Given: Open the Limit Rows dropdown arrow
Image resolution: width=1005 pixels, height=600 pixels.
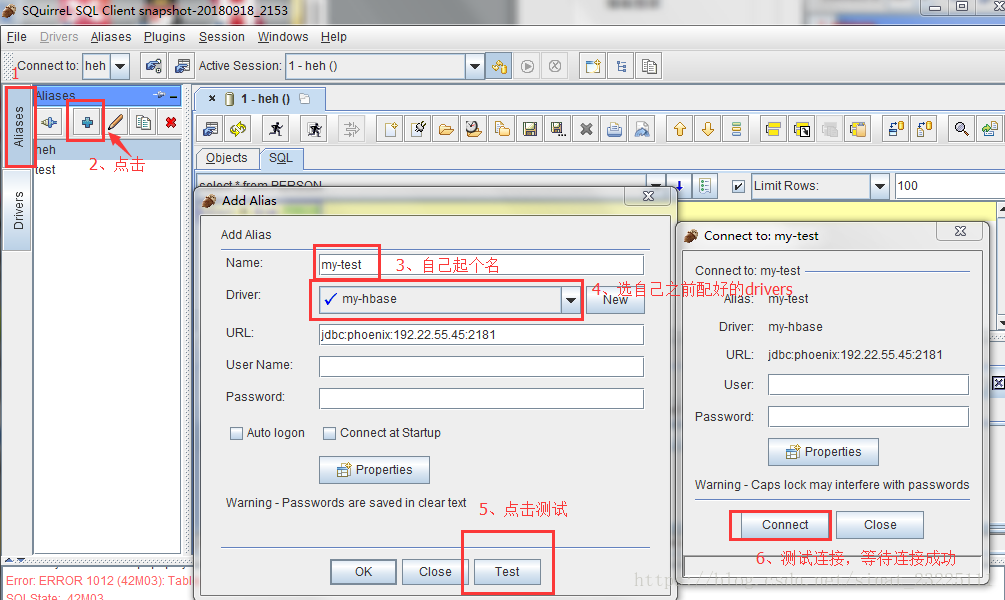Looking at the screenshot, I should click(880, 187).
